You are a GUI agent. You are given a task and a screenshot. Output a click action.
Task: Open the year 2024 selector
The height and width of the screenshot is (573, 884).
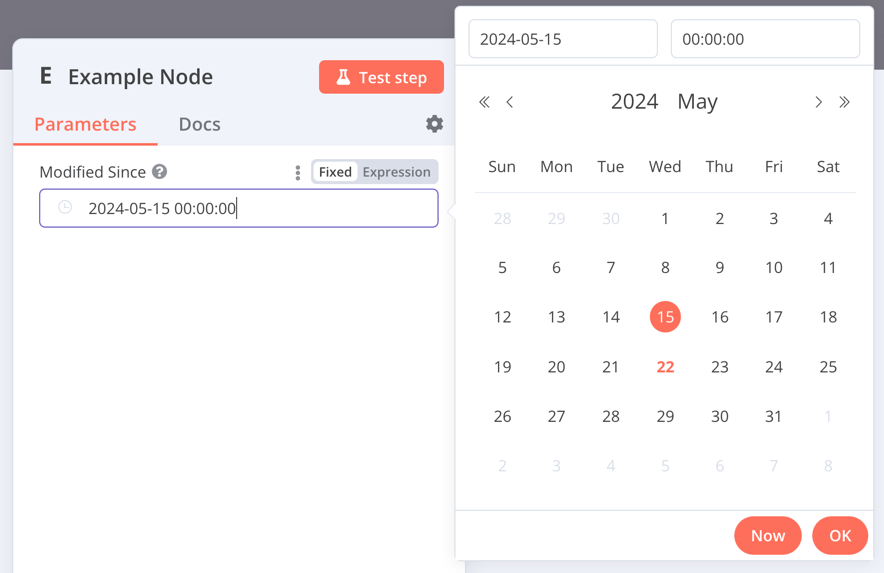(634, 102)
